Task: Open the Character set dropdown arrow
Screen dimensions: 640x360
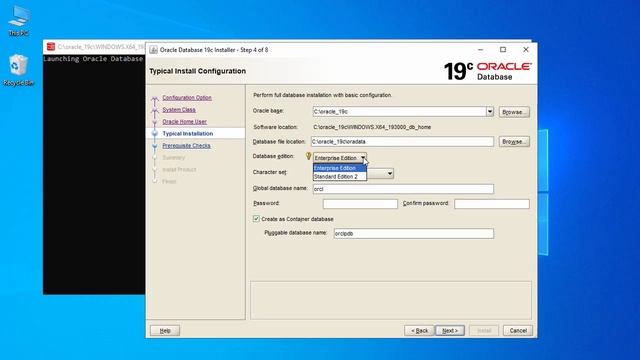Action: [x=390, y=173]
